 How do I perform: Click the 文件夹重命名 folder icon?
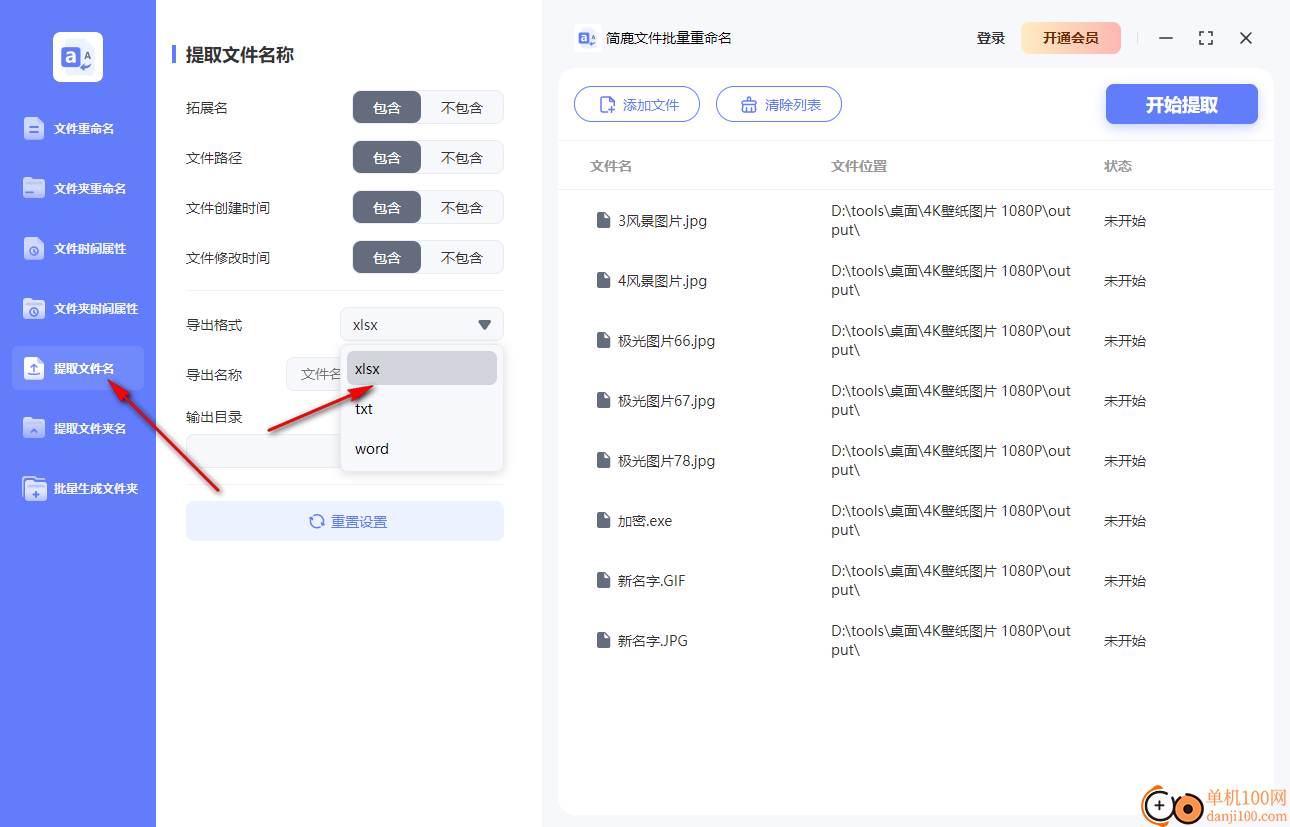tap(34, 188)
